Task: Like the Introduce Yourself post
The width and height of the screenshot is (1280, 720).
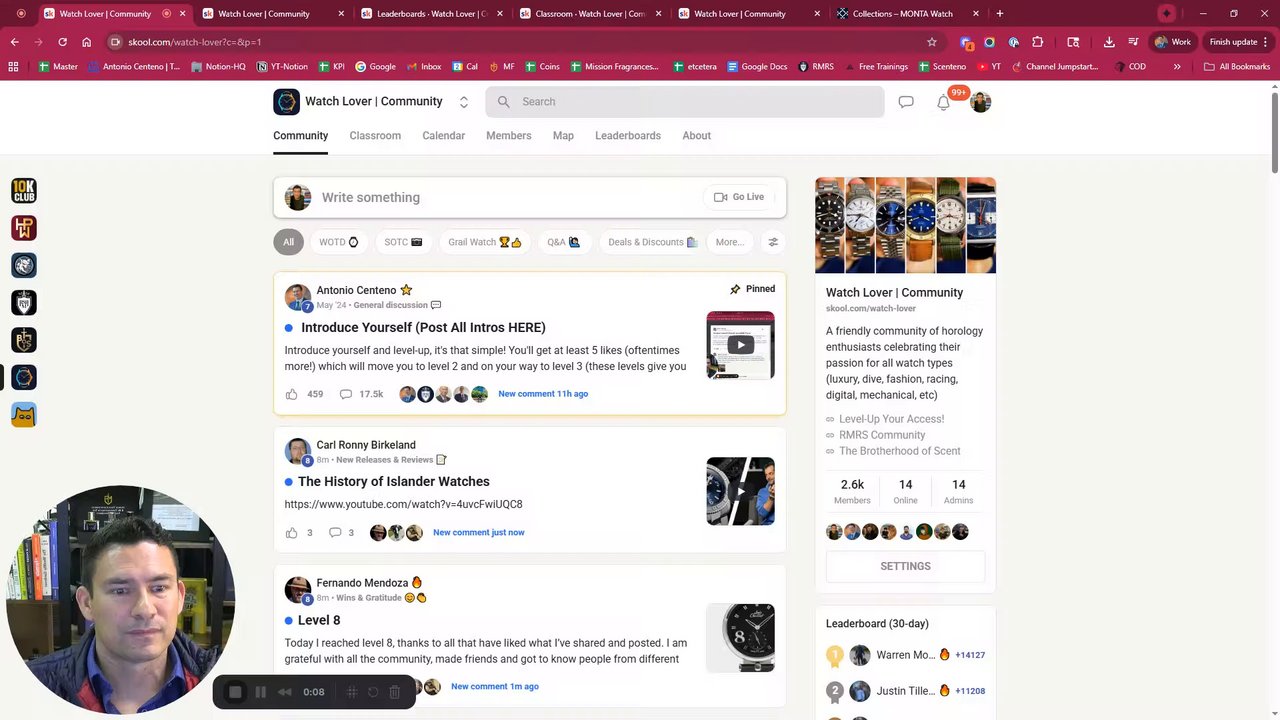Action: (292, 394)
